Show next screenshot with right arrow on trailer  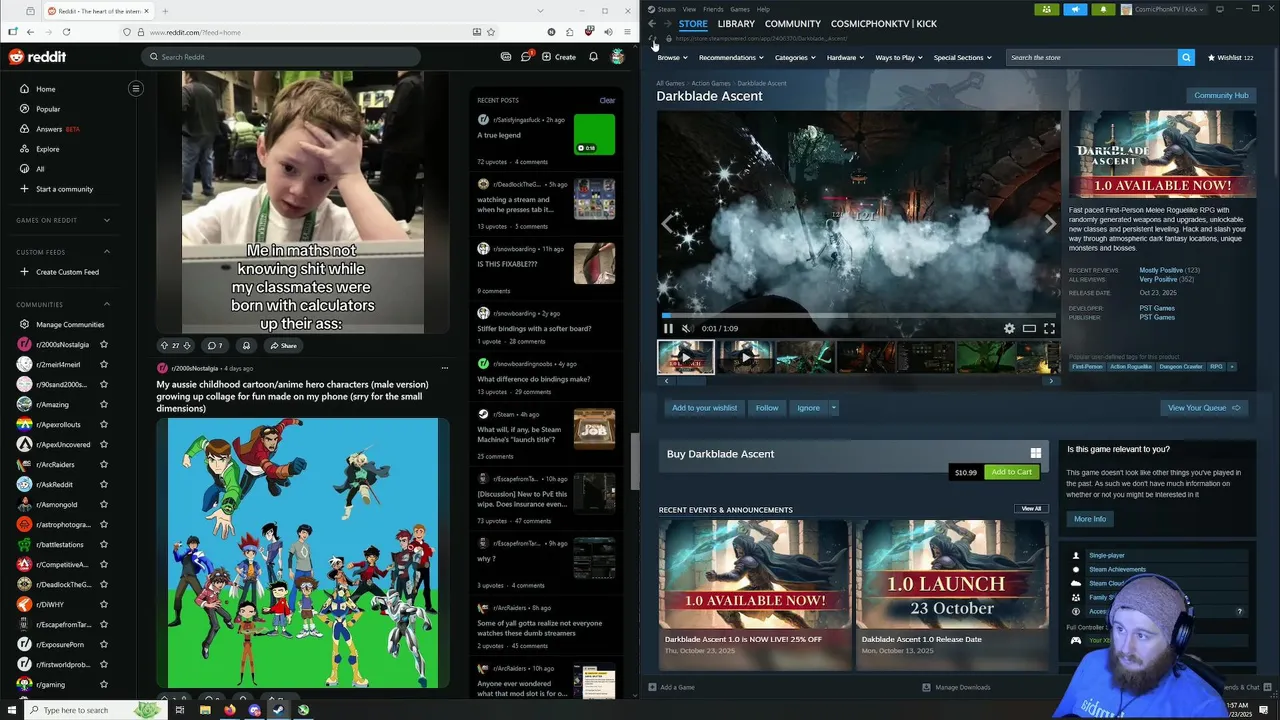click(1050, 224)
